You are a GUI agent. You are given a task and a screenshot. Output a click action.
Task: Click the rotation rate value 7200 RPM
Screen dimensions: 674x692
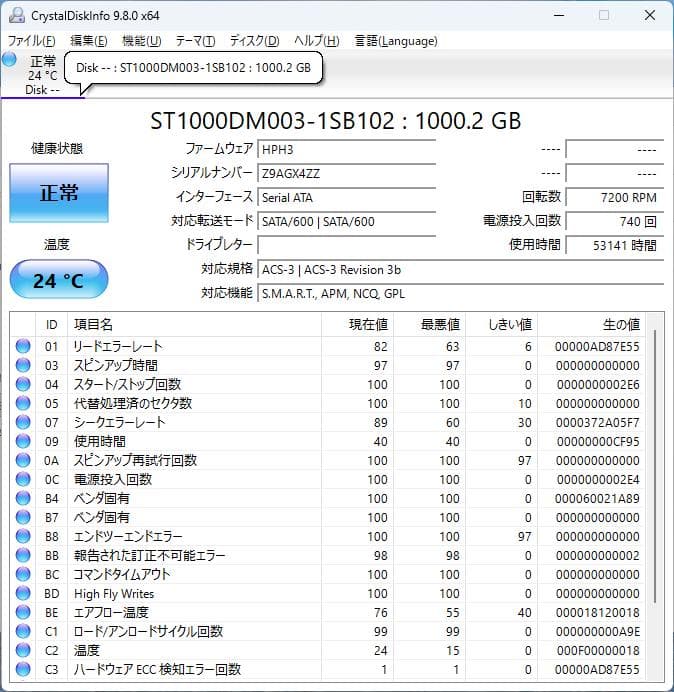click(x=614, y=197)
